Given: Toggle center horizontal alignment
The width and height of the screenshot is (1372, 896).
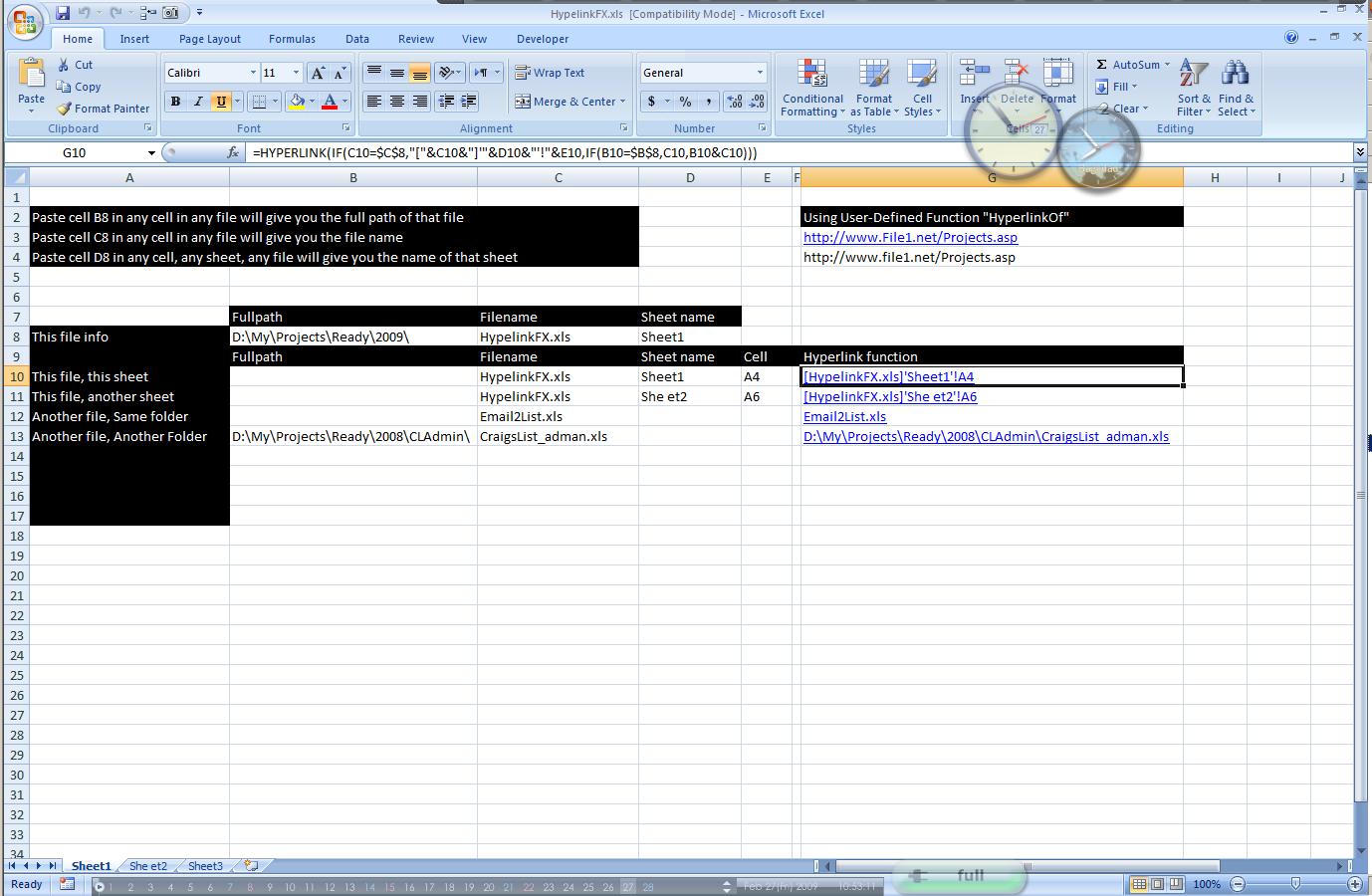Looking at the screenshot, I should pyautogui.click(x=396, y=102).
